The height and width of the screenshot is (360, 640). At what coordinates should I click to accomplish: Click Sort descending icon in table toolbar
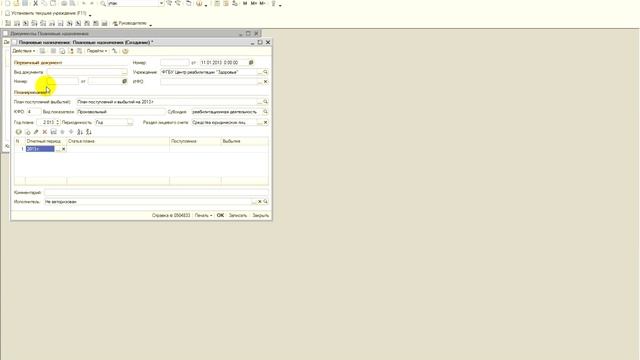pyautogui.click(x=89, y=132)
